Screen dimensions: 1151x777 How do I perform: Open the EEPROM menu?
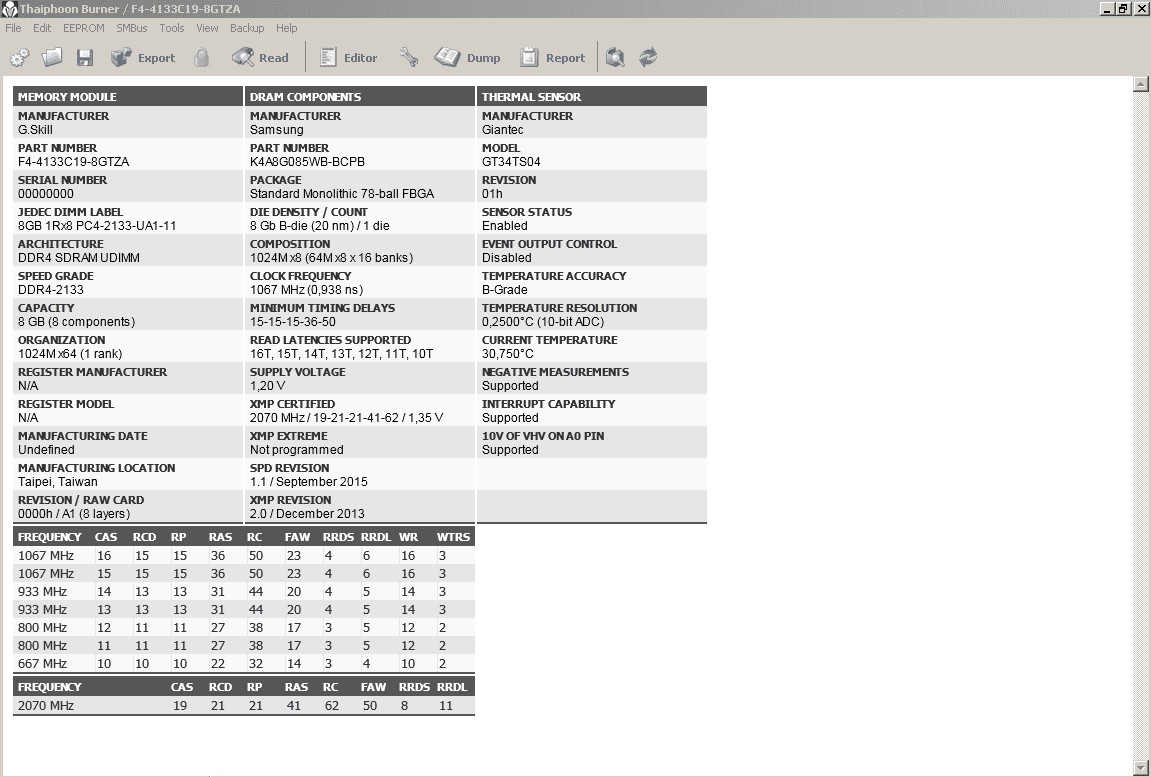click(84, 28)
